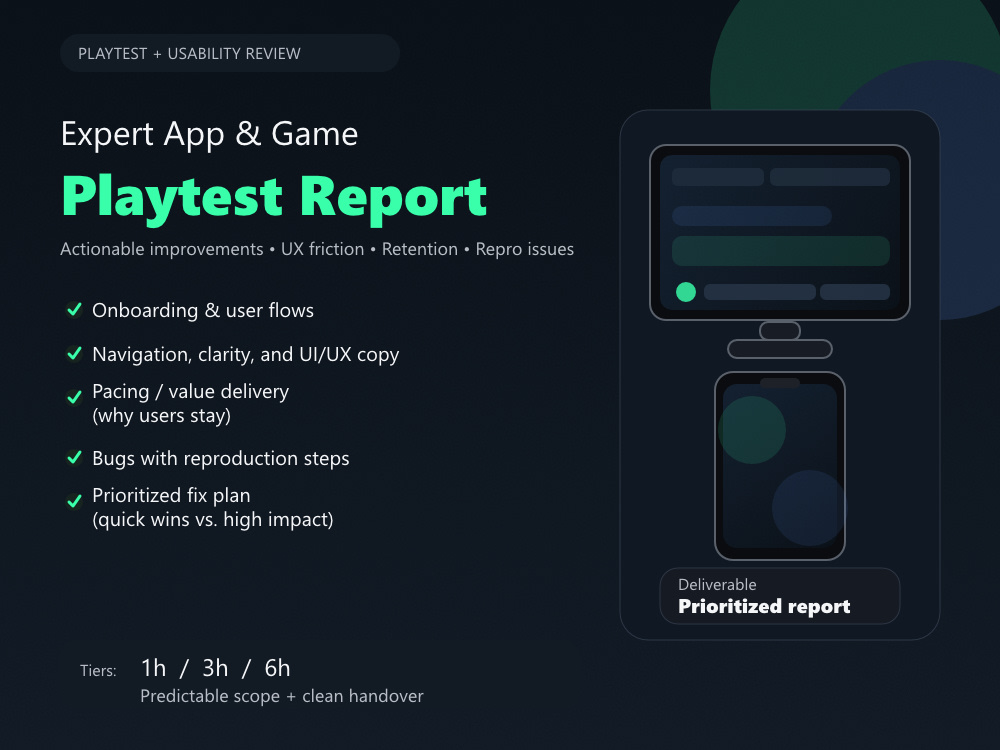Click checkmark beside 'Pacing / value delivery'
This screenshot has height=750, width=1000.
(75, 397)
